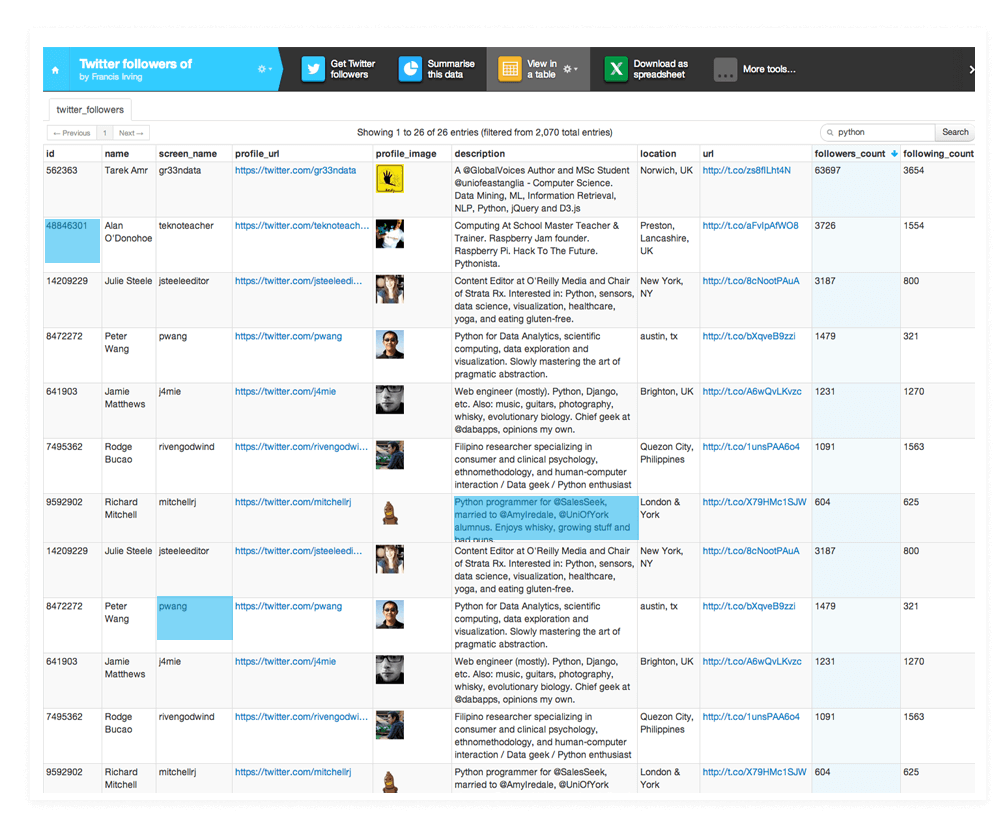Sort by the profile_url column header
This screenshot has height=831, width=1007.
point(257,153)
